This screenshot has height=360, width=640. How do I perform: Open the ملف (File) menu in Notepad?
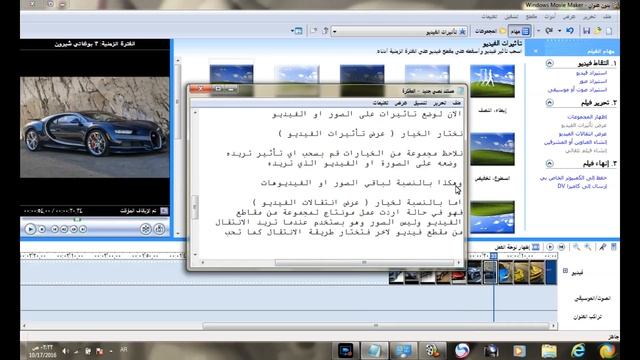coord(457,103)
